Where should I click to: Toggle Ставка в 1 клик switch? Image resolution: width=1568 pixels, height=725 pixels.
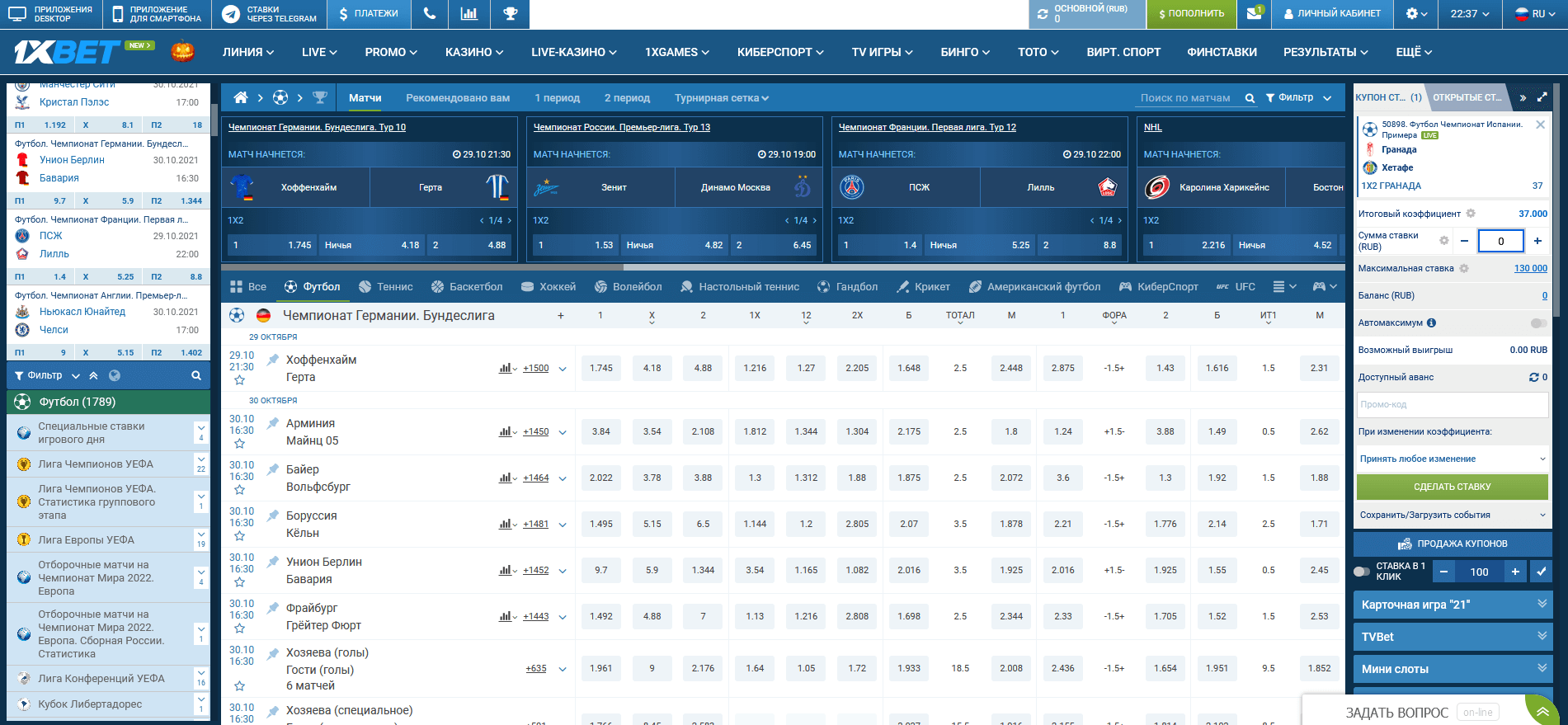[x=1362, y=572]
